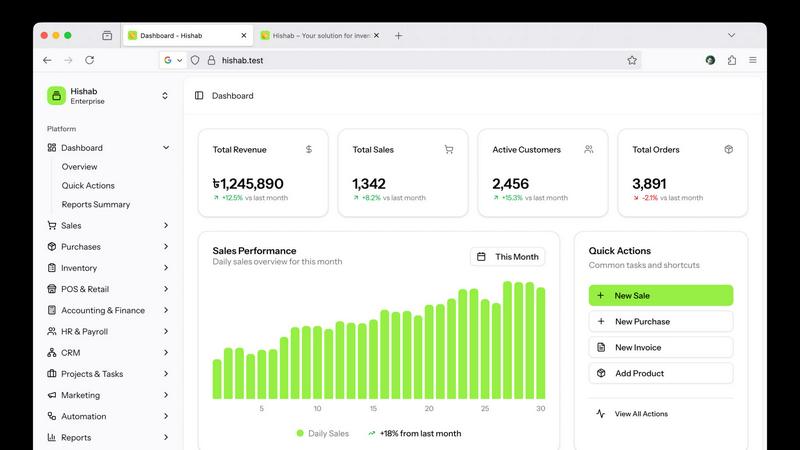Image resolution: width=800 pixels, height=450 pixels.
Task: Select Reports in sidebar
Action: click(x=108, y=437)
